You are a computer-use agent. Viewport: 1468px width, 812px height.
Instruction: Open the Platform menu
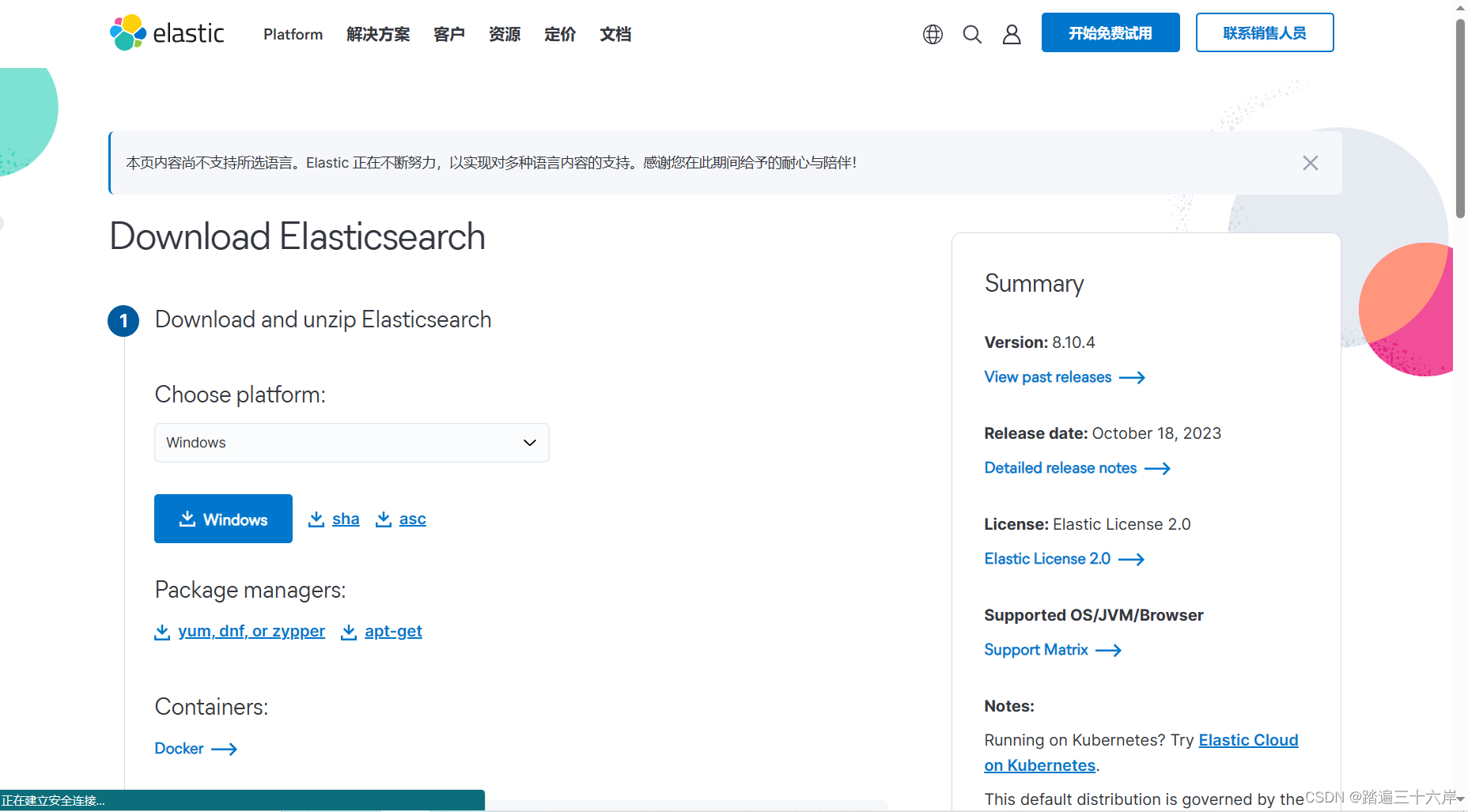(x=293, y=34)
